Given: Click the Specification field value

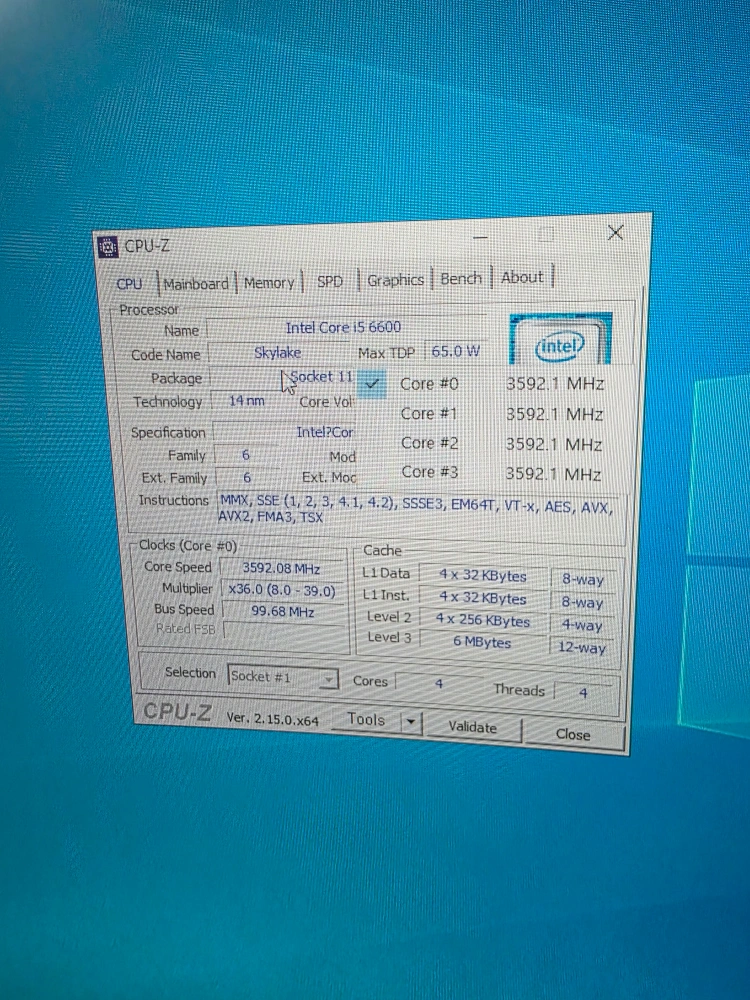Looking at the screenshot, I should (284, 432).
